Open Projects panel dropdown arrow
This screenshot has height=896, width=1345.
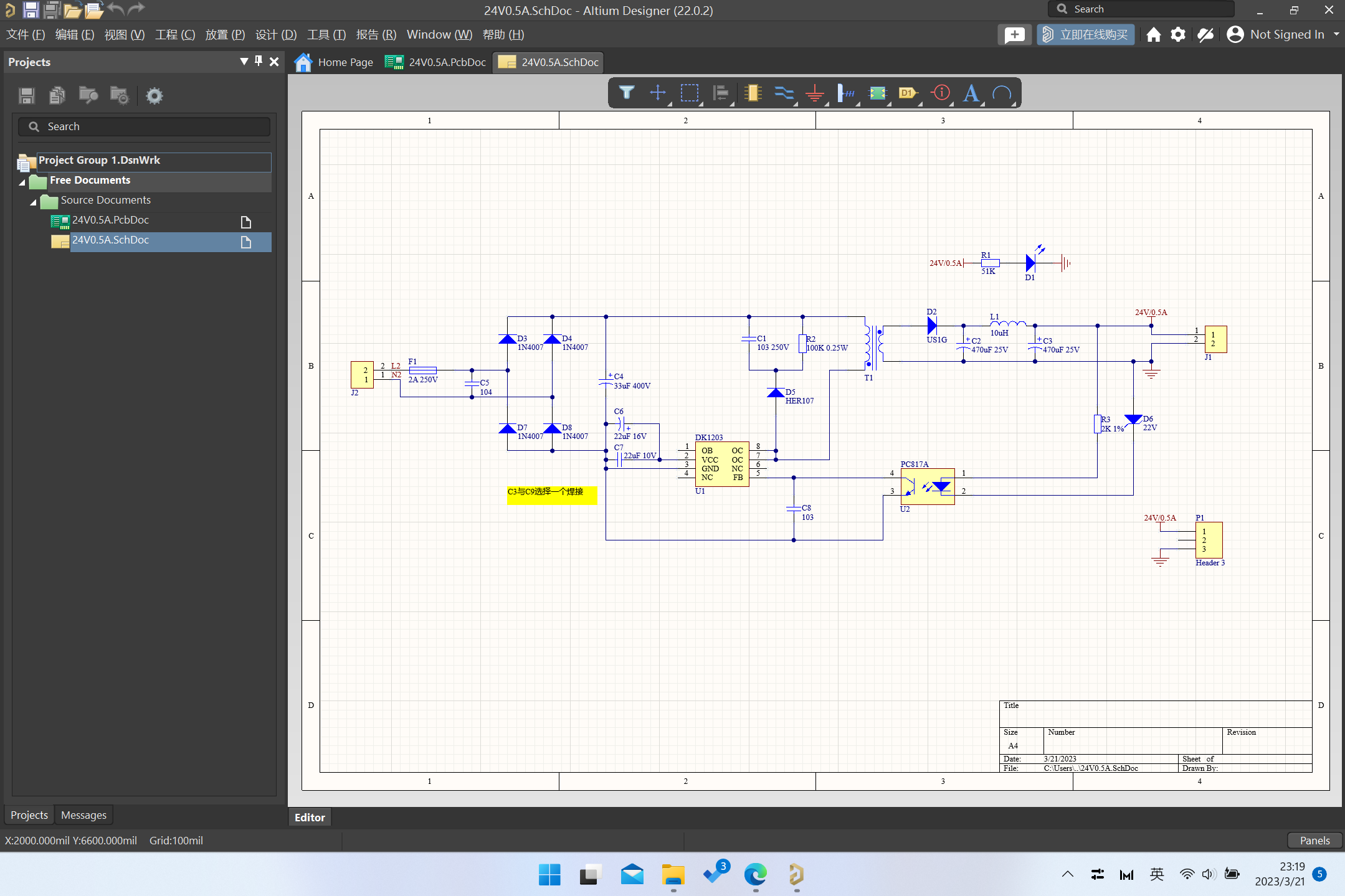pos(244,61)
